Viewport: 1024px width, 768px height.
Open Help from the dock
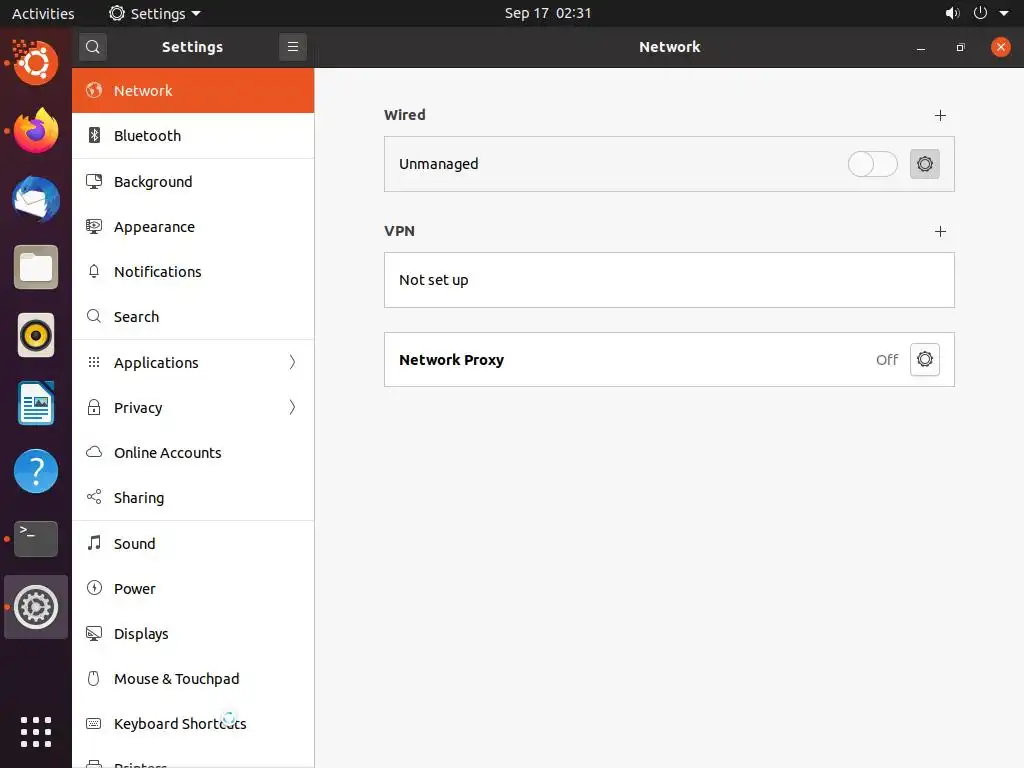point(36,471)
